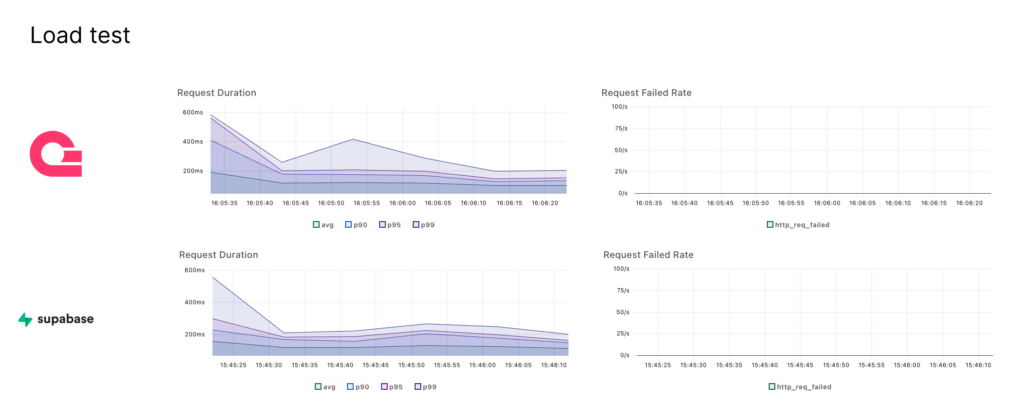Click the Load test heading
Viewport: 1024px width, 403px height.
tap(80, 36)
